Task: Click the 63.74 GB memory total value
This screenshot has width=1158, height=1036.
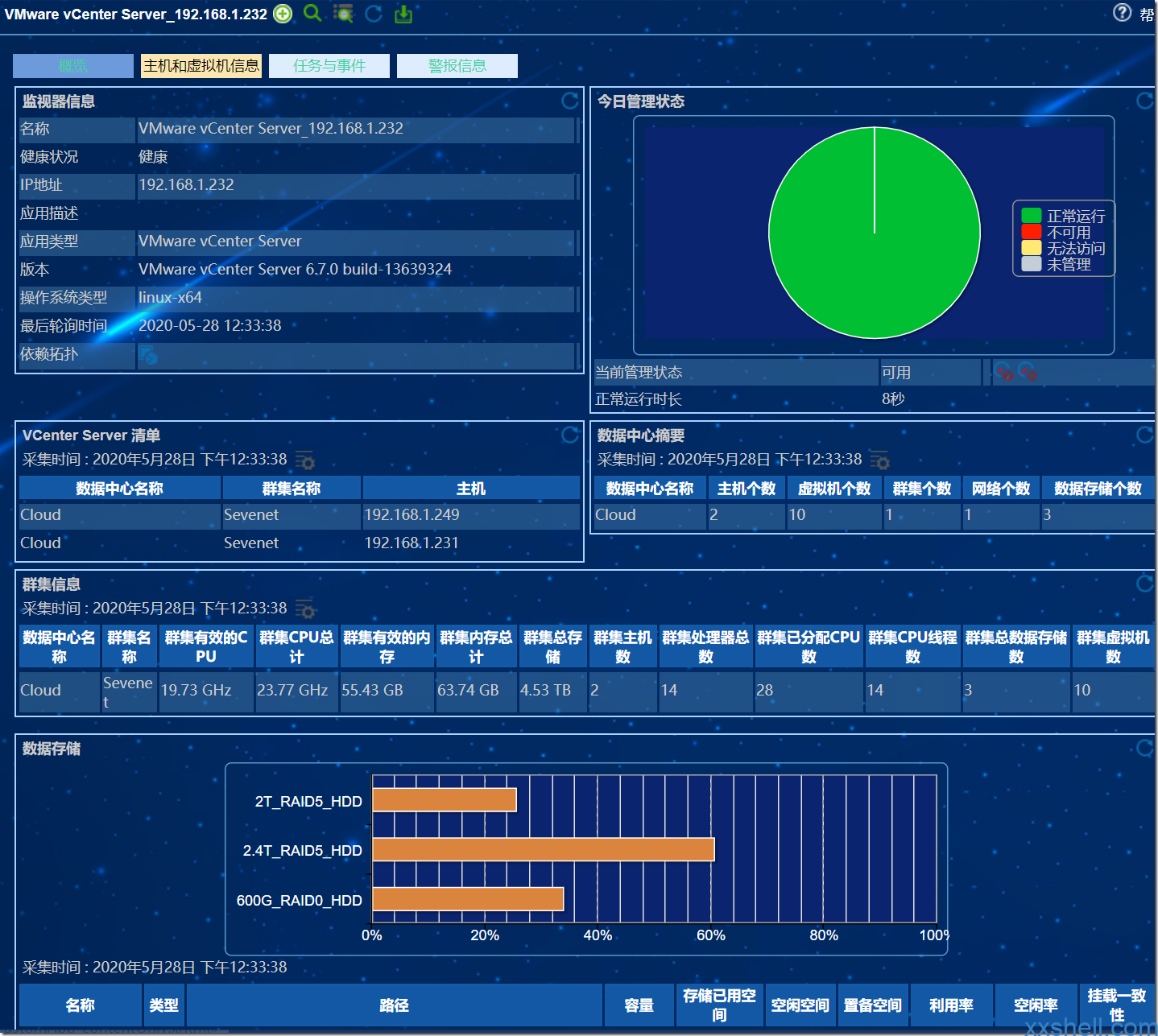Action: (468, 691)
